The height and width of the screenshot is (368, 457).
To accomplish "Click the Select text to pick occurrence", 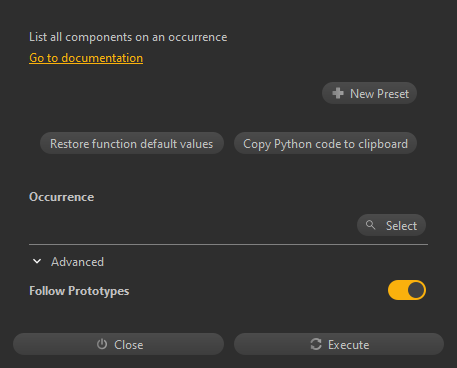I will click(401, 226).
